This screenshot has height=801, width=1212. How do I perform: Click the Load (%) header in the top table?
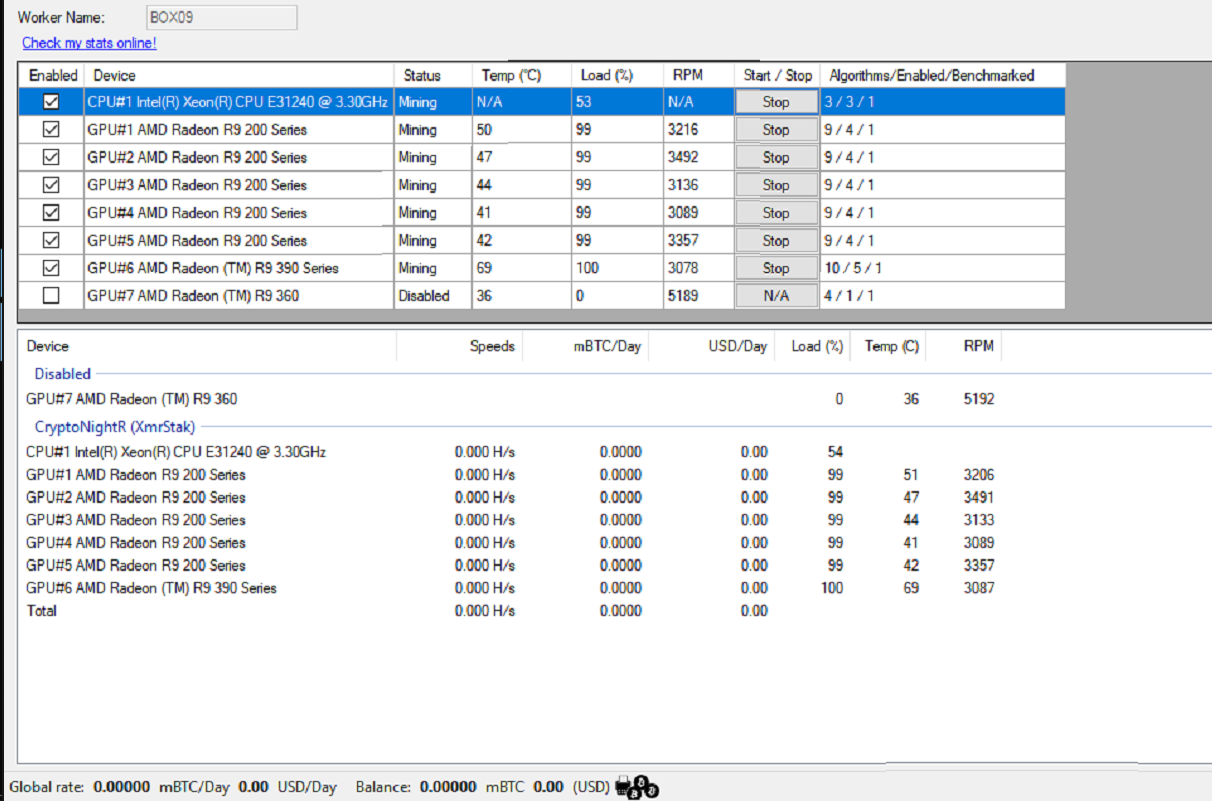616,75
